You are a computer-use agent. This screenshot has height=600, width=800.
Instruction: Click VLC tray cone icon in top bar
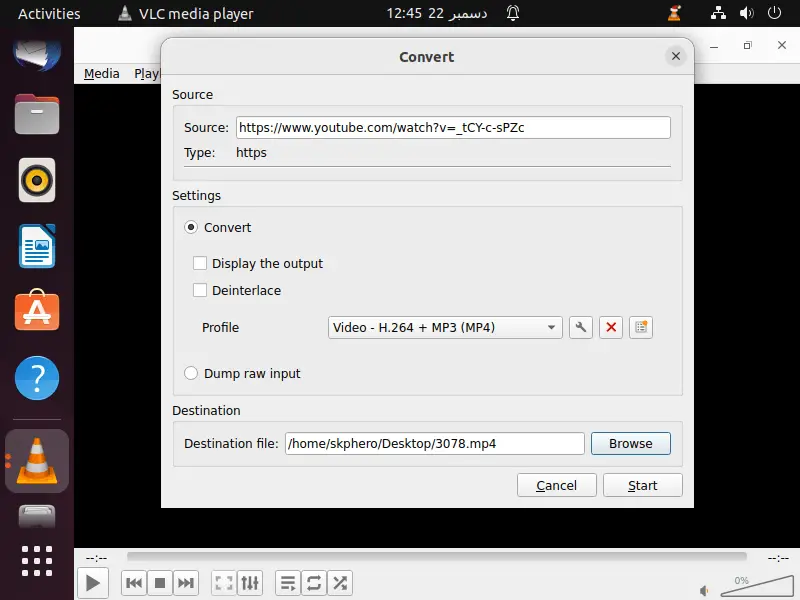click(674, 13)
